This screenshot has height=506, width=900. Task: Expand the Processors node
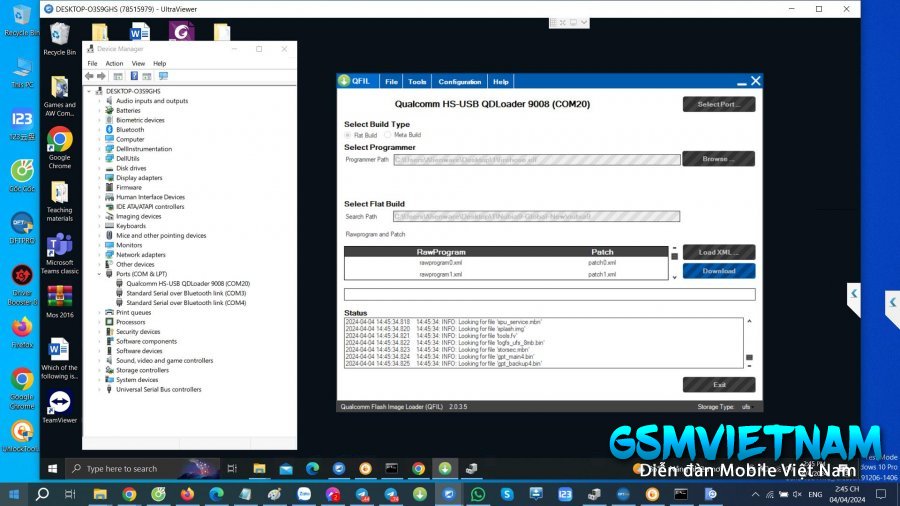tap(99, 322)
